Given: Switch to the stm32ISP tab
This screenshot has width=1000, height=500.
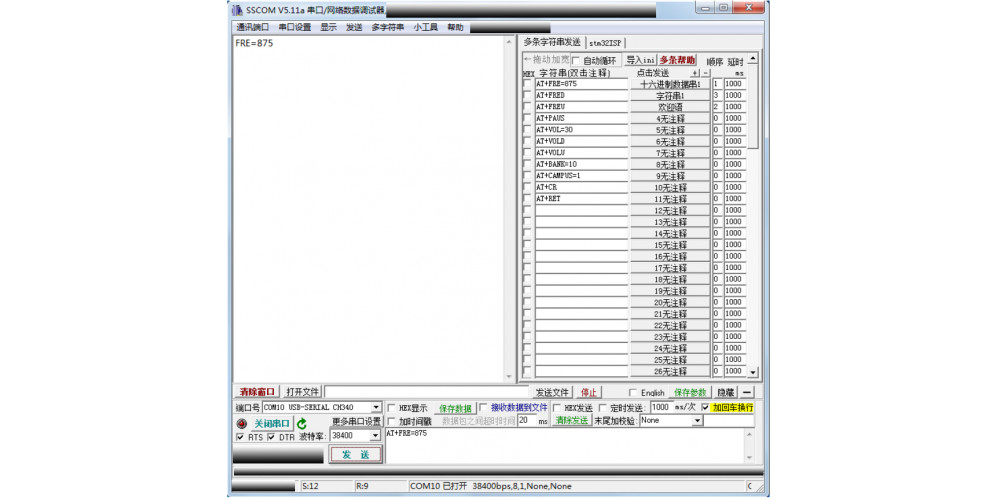Looking at the screenshot, I should coord(604,43).
